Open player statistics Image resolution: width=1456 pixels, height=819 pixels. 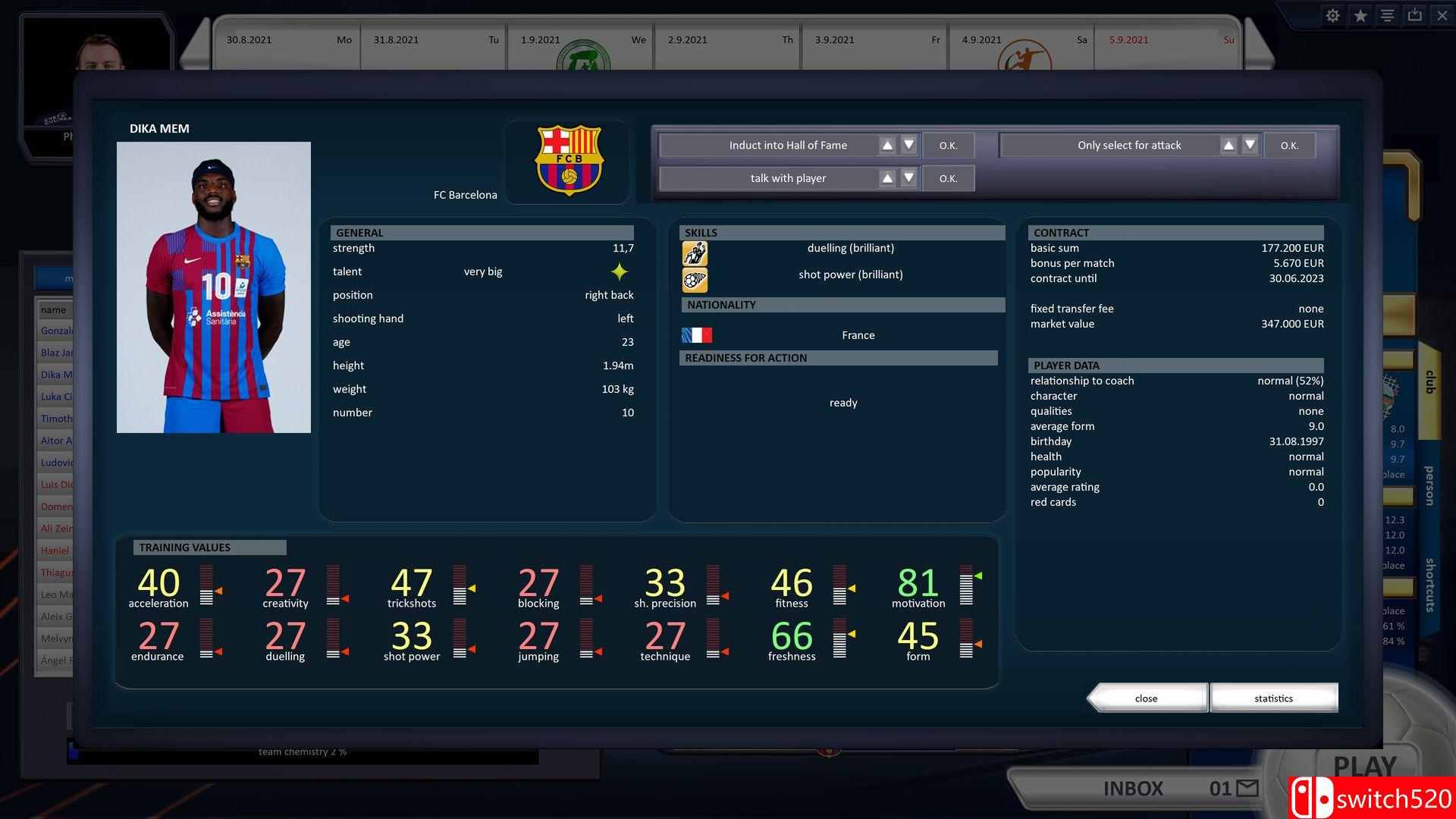[1273, 698]
